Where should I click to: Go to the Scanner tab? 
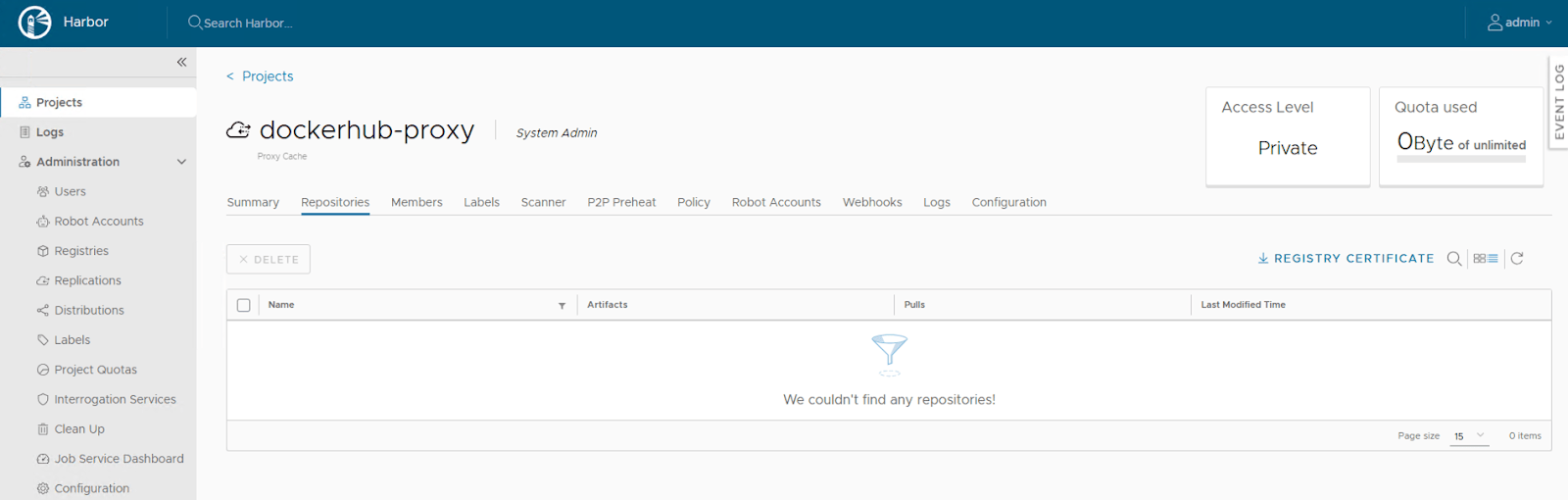pyautogui.click(x=543, y=202)
